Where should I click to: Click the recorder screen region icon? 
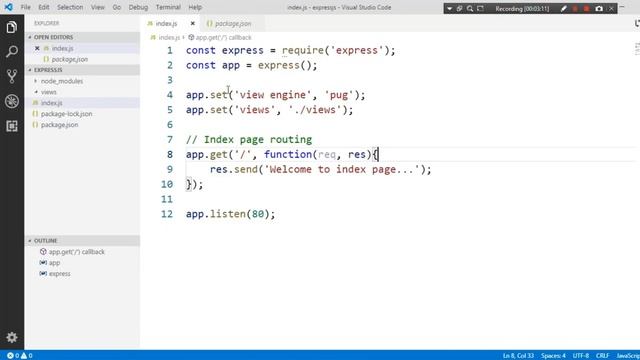tap(480, 9)
